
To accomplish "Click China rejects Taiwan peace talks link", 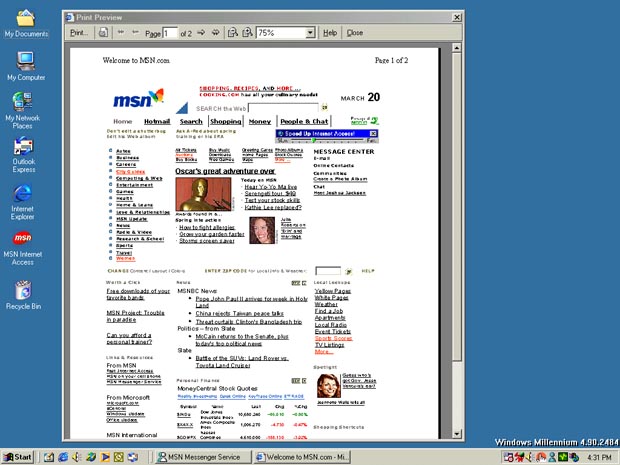I will coord(240,313).
